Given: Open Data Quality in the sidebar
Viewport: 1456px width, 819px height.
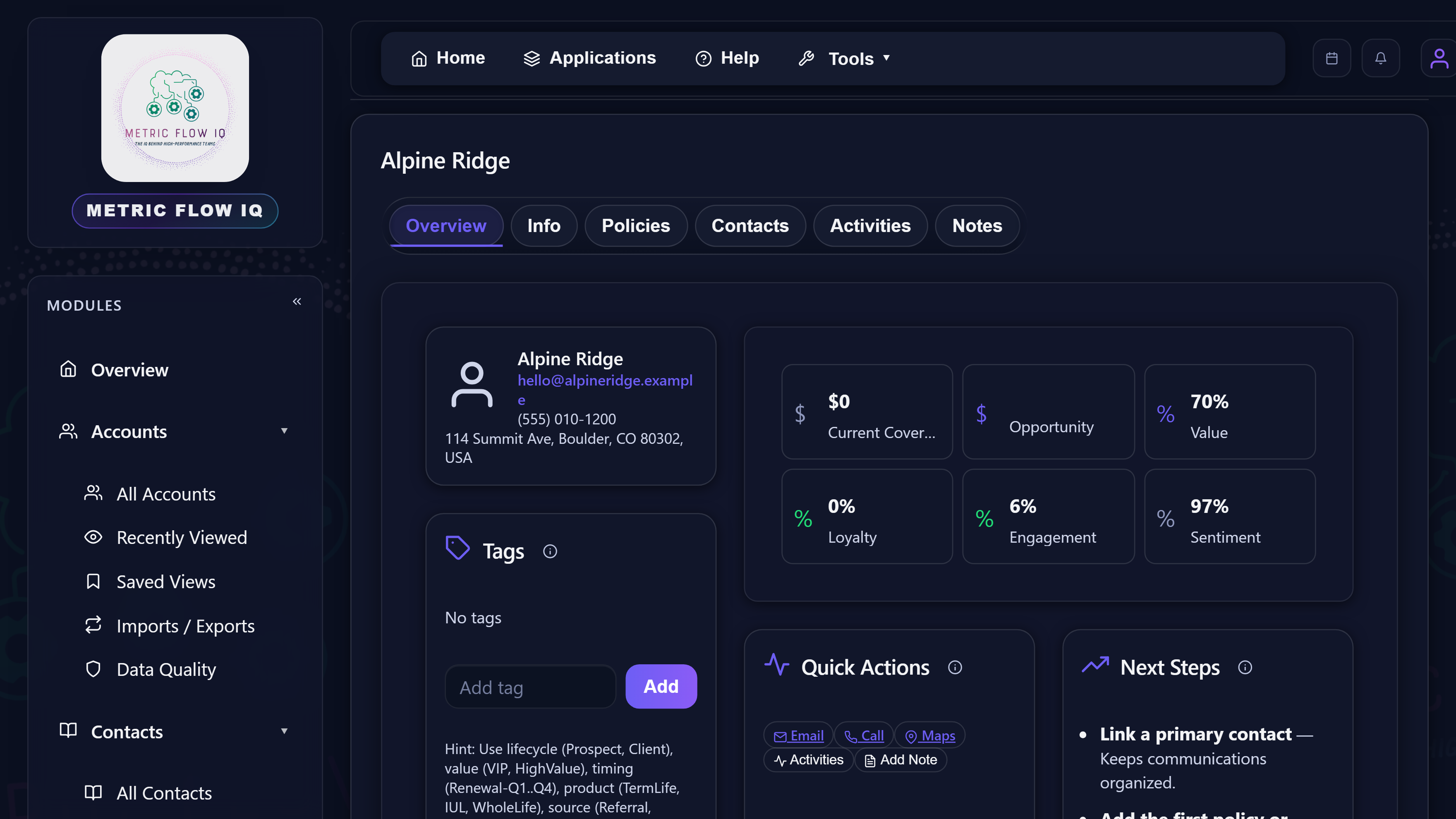Looking at the screenshot, I should (x=165, y=669).
